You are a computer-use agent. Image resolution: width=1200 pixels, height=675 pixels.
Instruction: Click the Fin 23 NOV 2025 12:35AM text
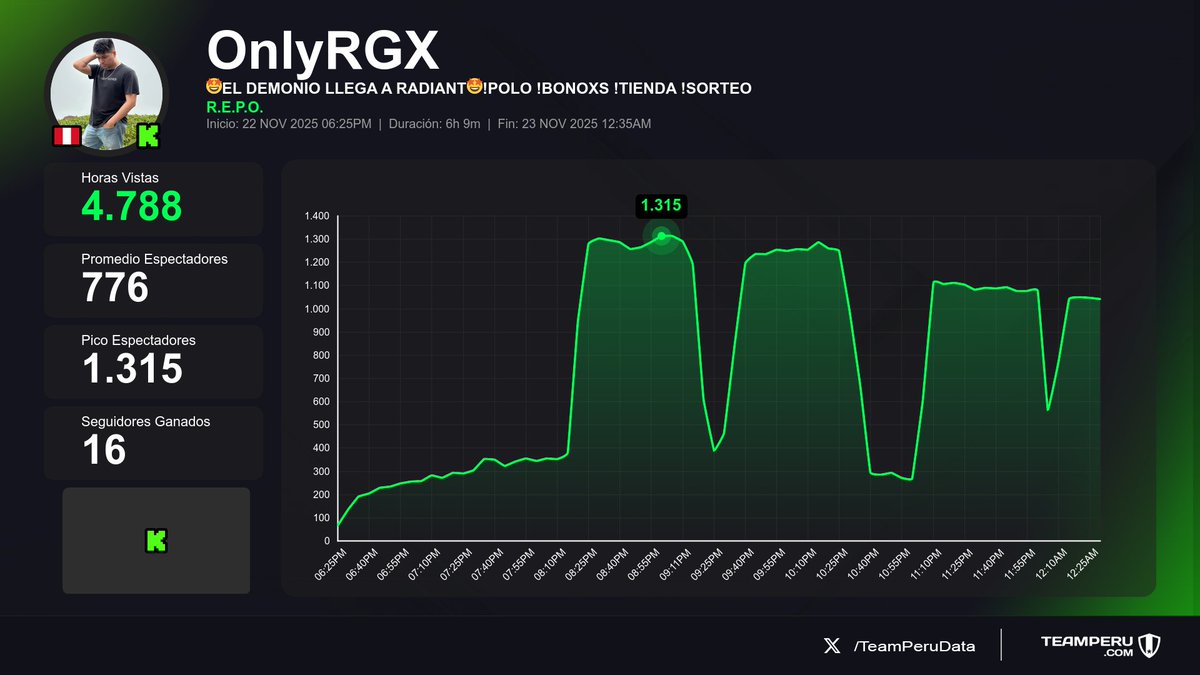pyautogui.click(x=573, y=124)
